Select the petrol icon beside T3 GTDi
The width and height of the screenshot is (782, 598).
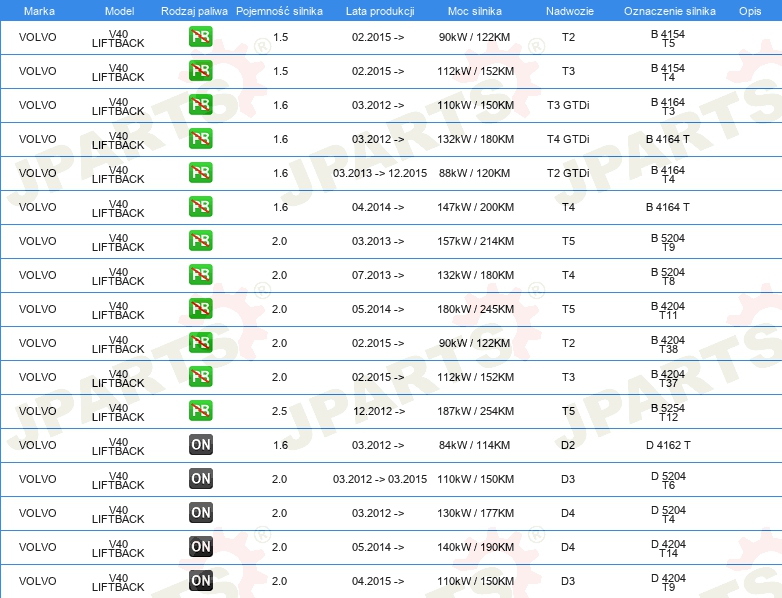coord(200,105)
